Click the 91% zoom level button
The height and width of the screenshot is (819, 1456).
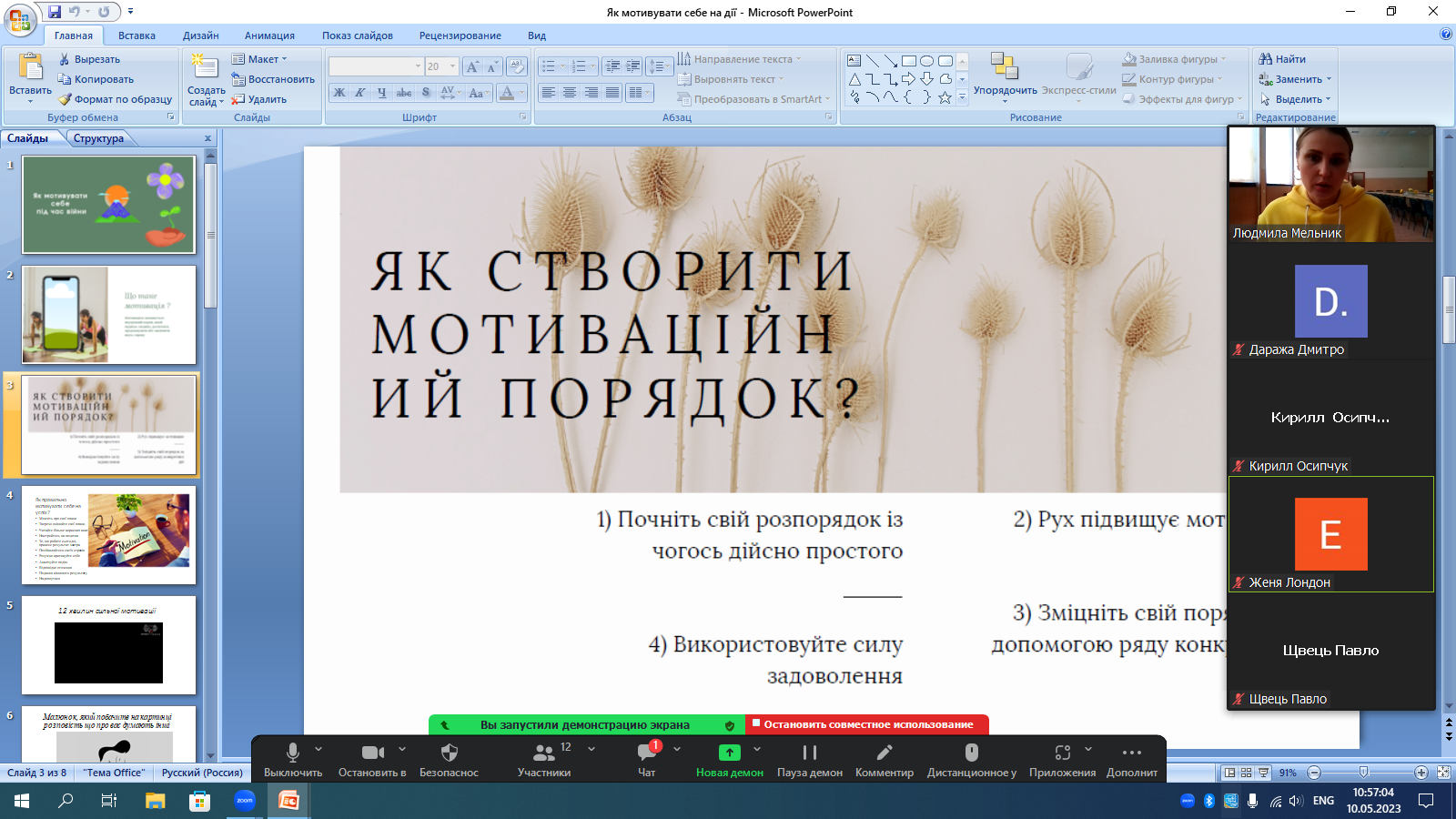pos(1288,773)
